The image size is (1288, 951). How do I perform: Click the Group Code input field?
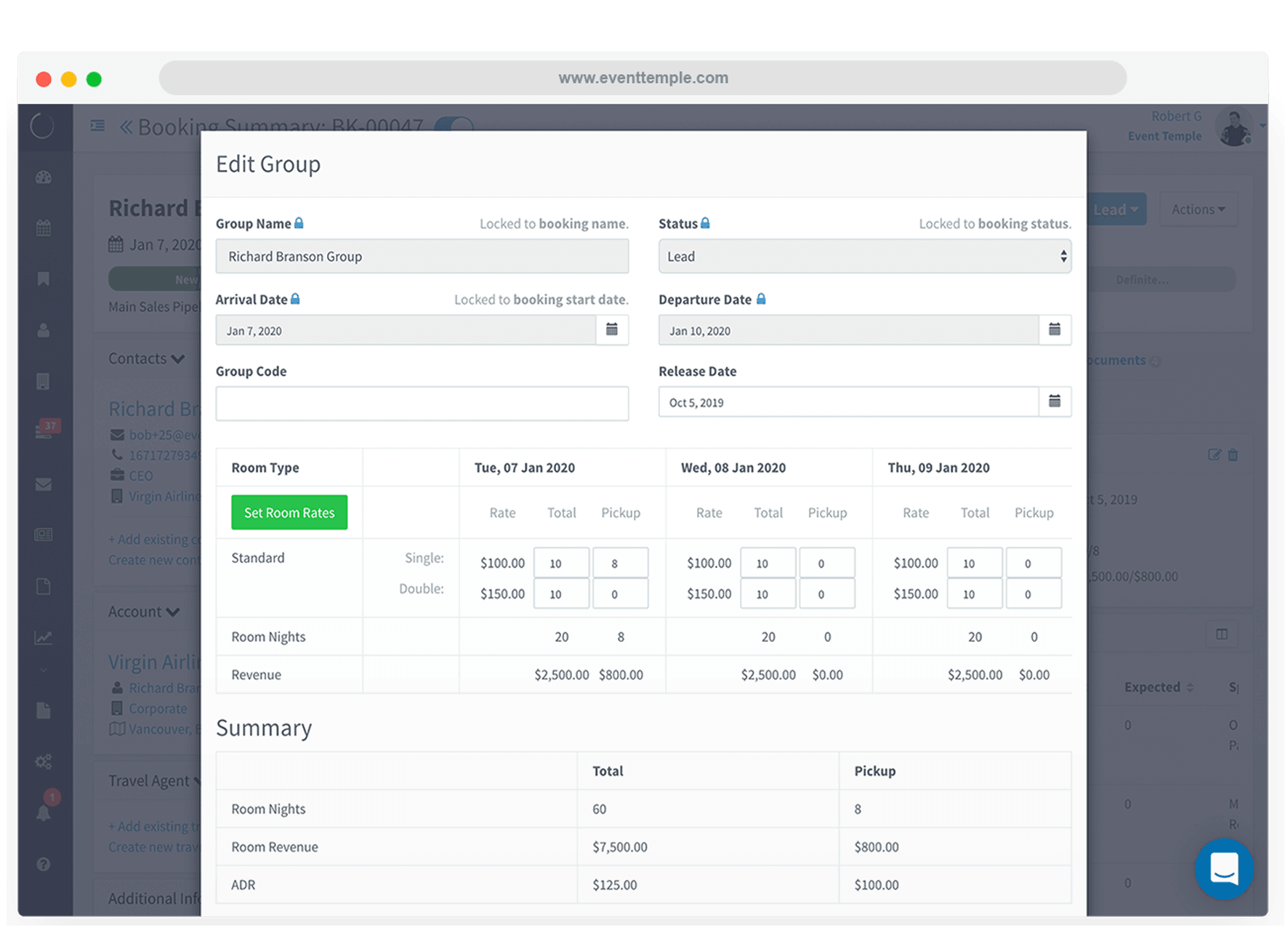coord(422,404)
